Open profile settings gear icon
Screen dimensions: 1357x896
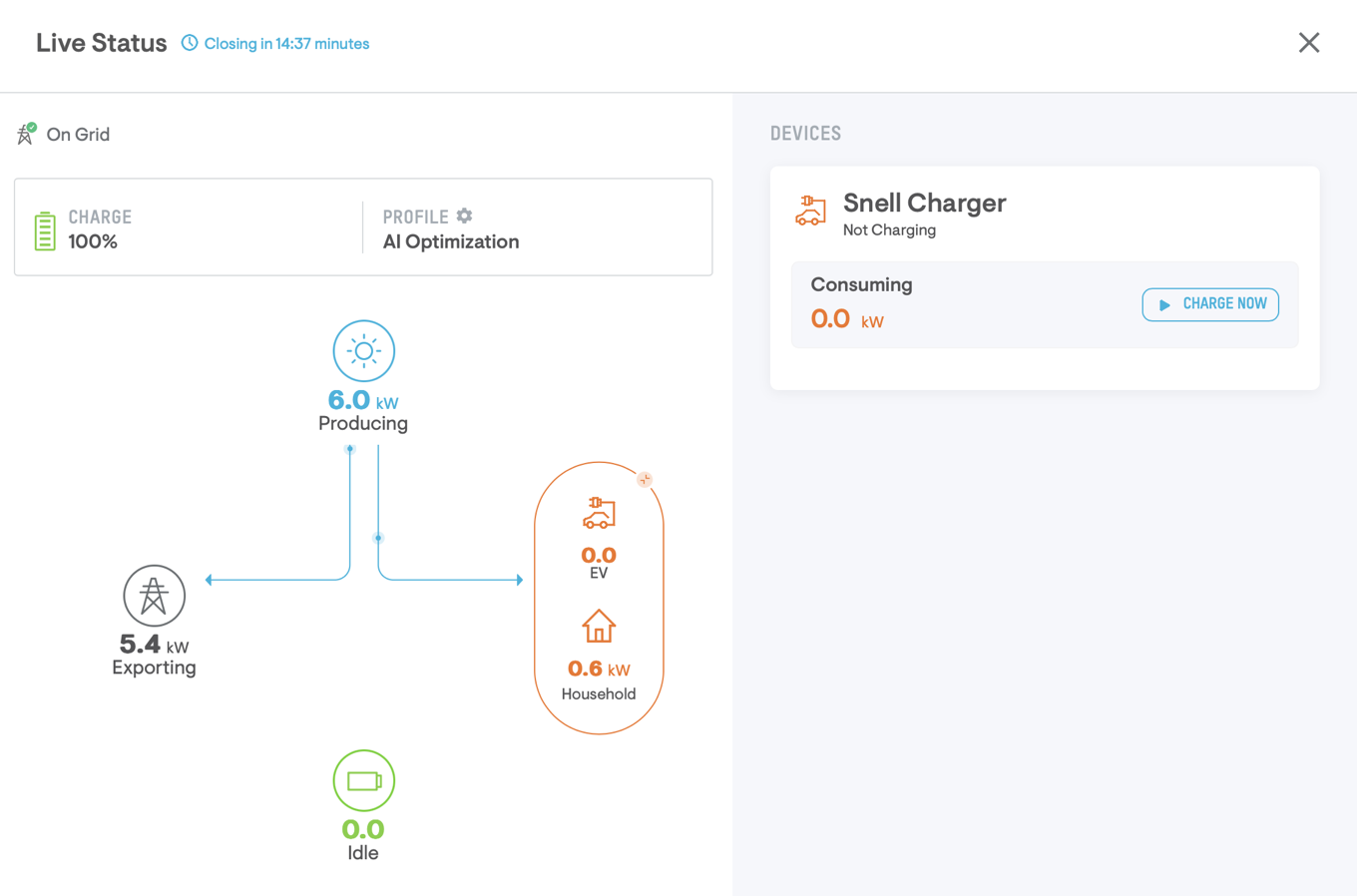point(464,216)
